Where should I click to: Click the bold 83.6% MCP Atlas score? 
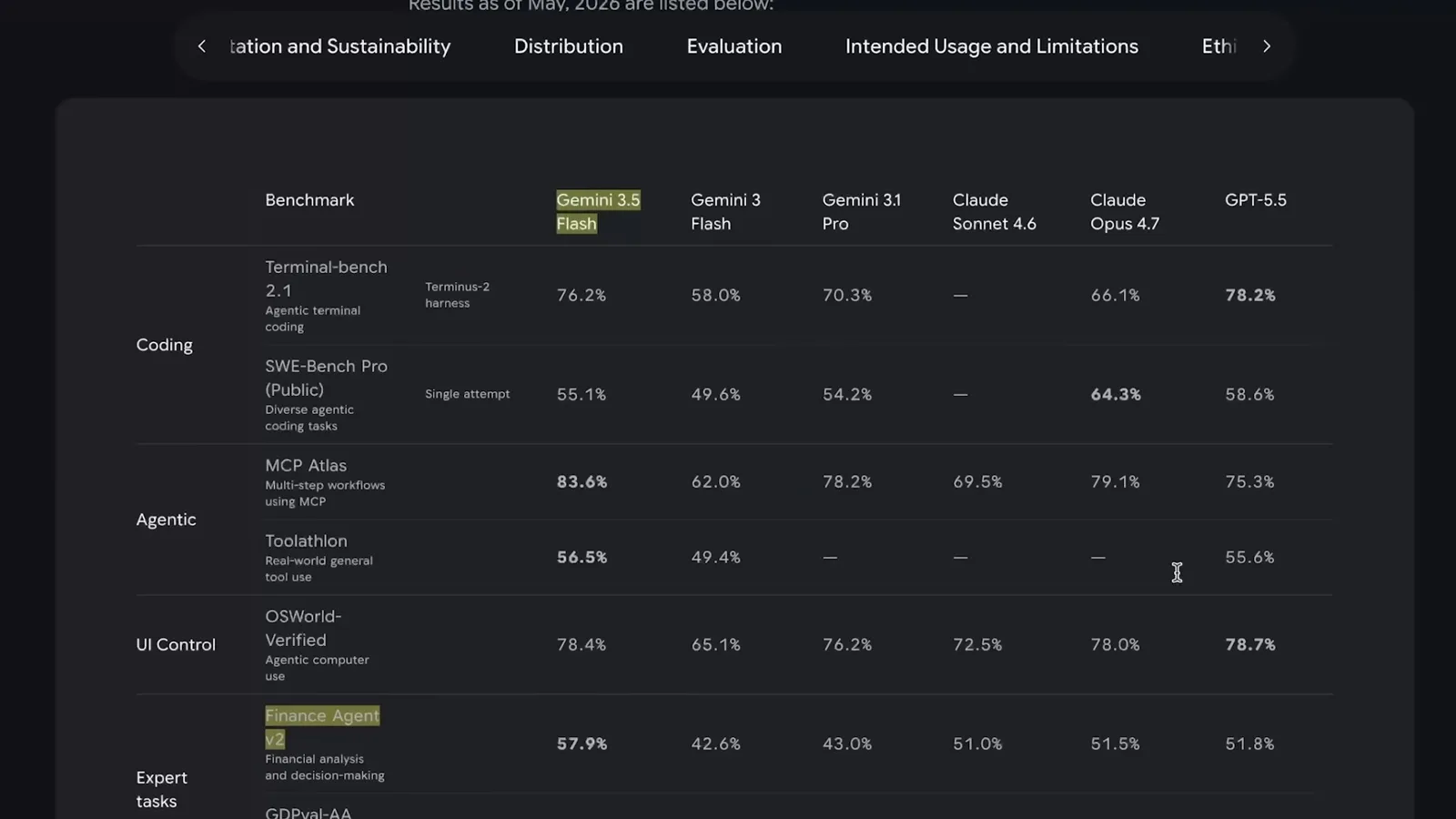pyautogui.click(x=581, y=481)
